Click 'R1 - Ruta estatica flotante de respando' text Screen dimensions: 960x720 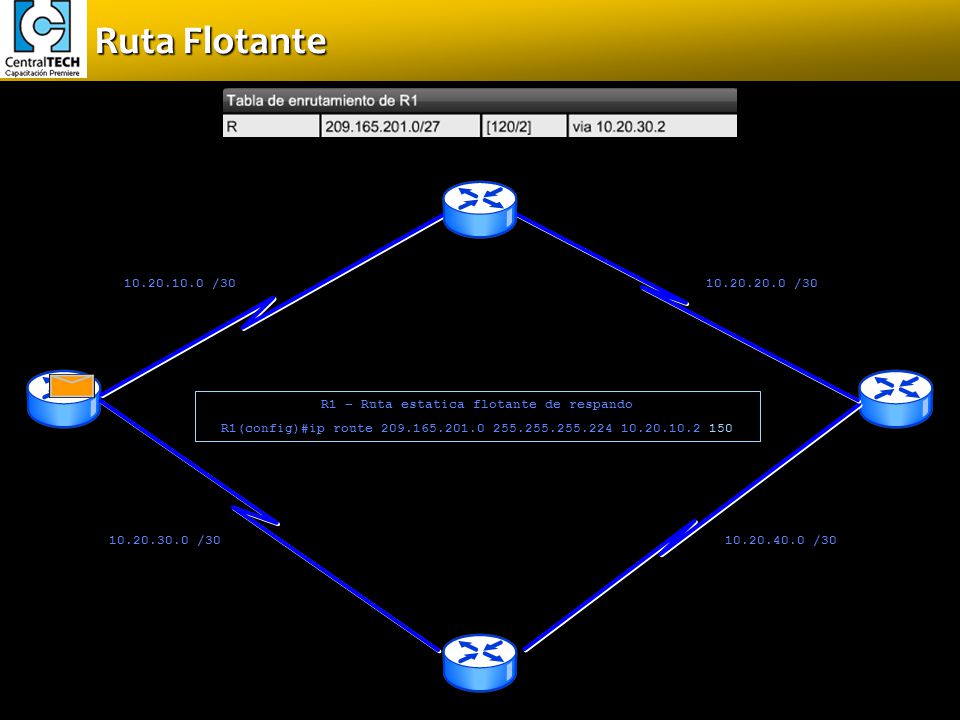[x=476, y=404]
